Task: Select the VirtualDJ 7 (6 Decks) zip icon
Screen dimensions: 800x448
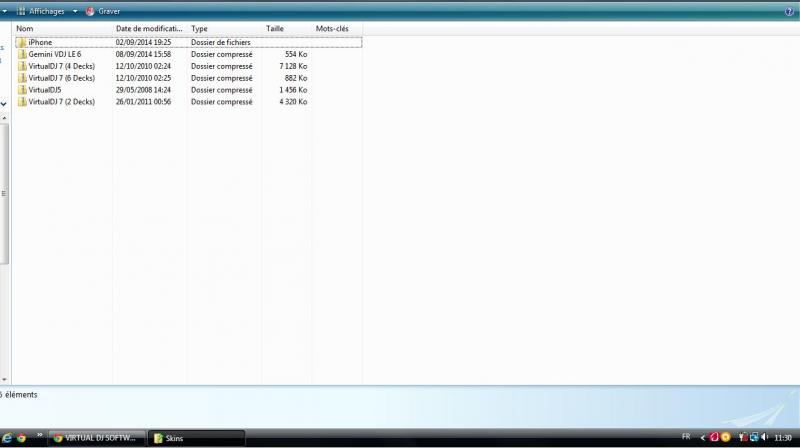Action: point(22,78)
